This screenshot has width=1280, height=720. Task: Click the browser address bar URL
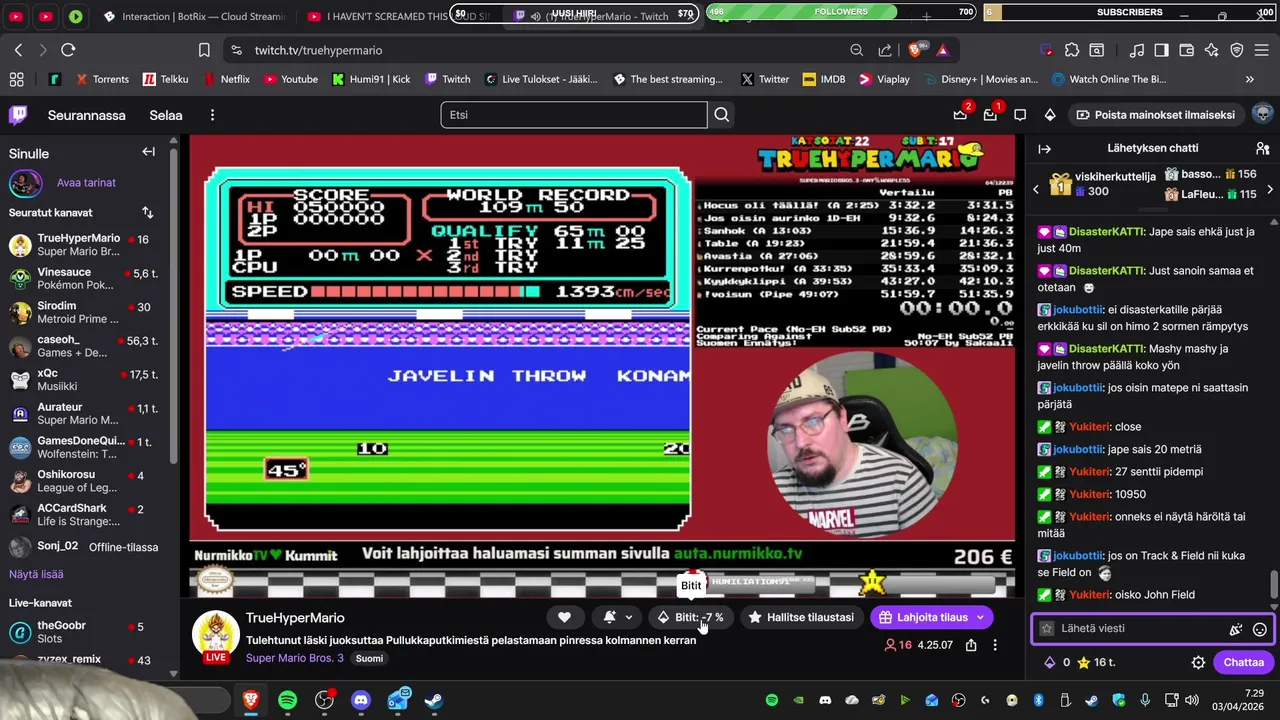point(318,50)
